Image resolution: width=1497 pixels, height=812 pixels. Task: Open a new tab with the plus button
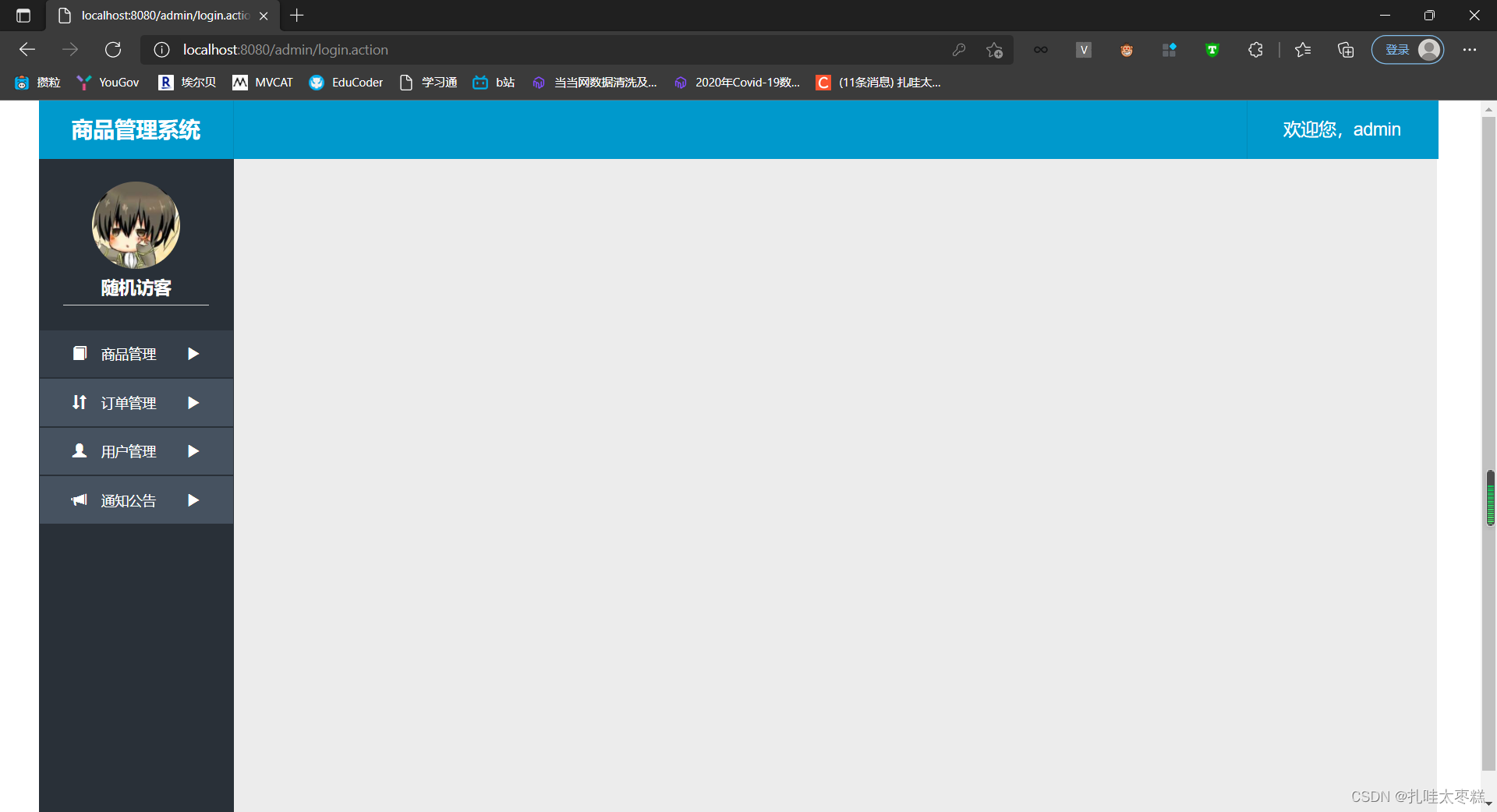coord(297,16)
